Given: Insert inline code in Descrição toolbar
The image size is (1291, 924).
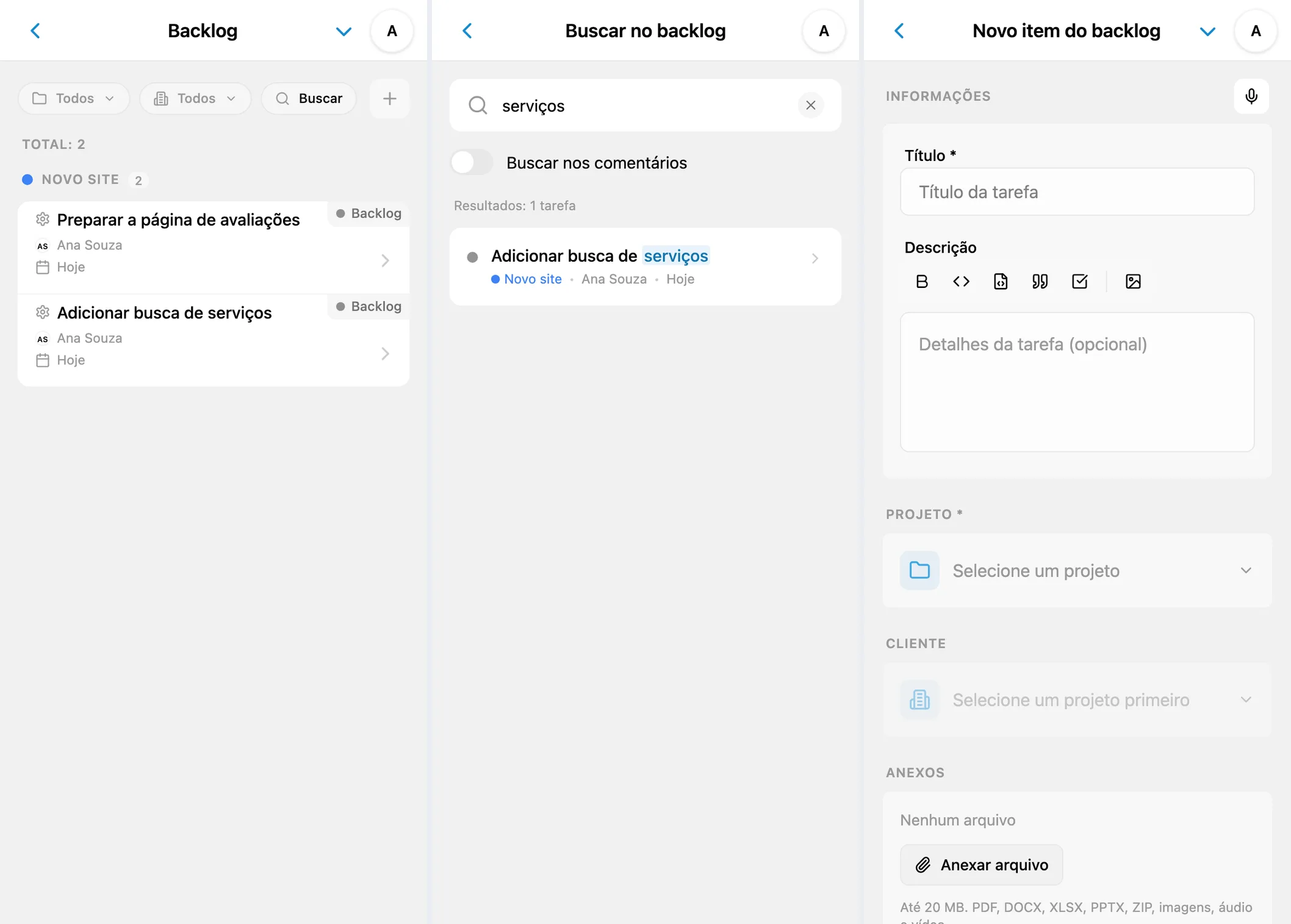Looking at the screenshot, I should [961, 282].
